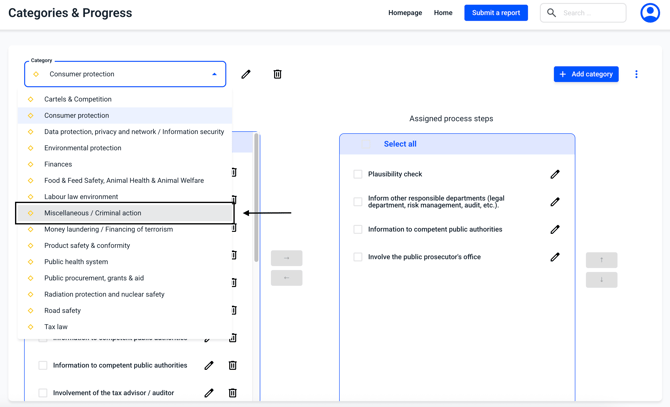The width and height of the screenshot is (670, 407).
Task: Delete the Involvement of the tax advisor step
Action: [x=233, y=393]
